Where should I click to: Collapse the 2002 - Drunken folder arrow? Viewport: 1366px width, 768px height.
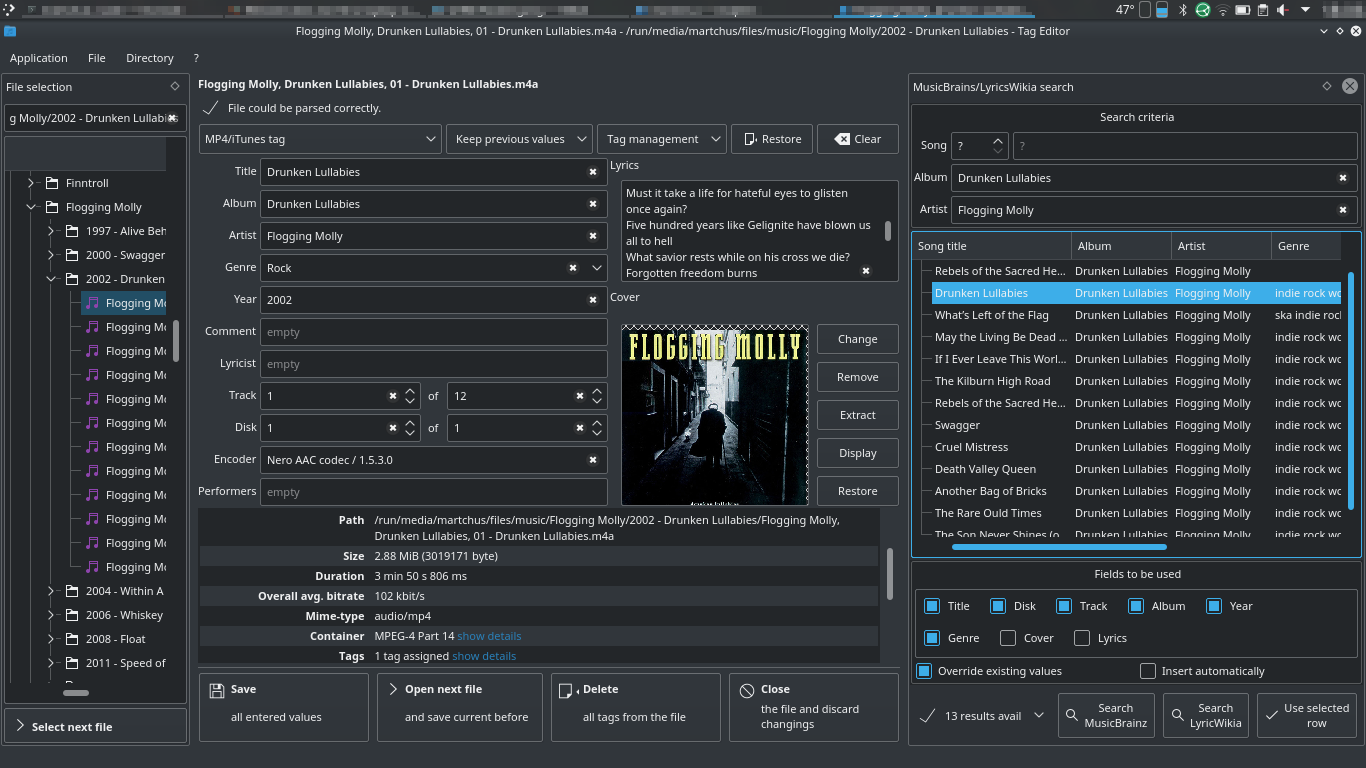(x=51, y=279)
